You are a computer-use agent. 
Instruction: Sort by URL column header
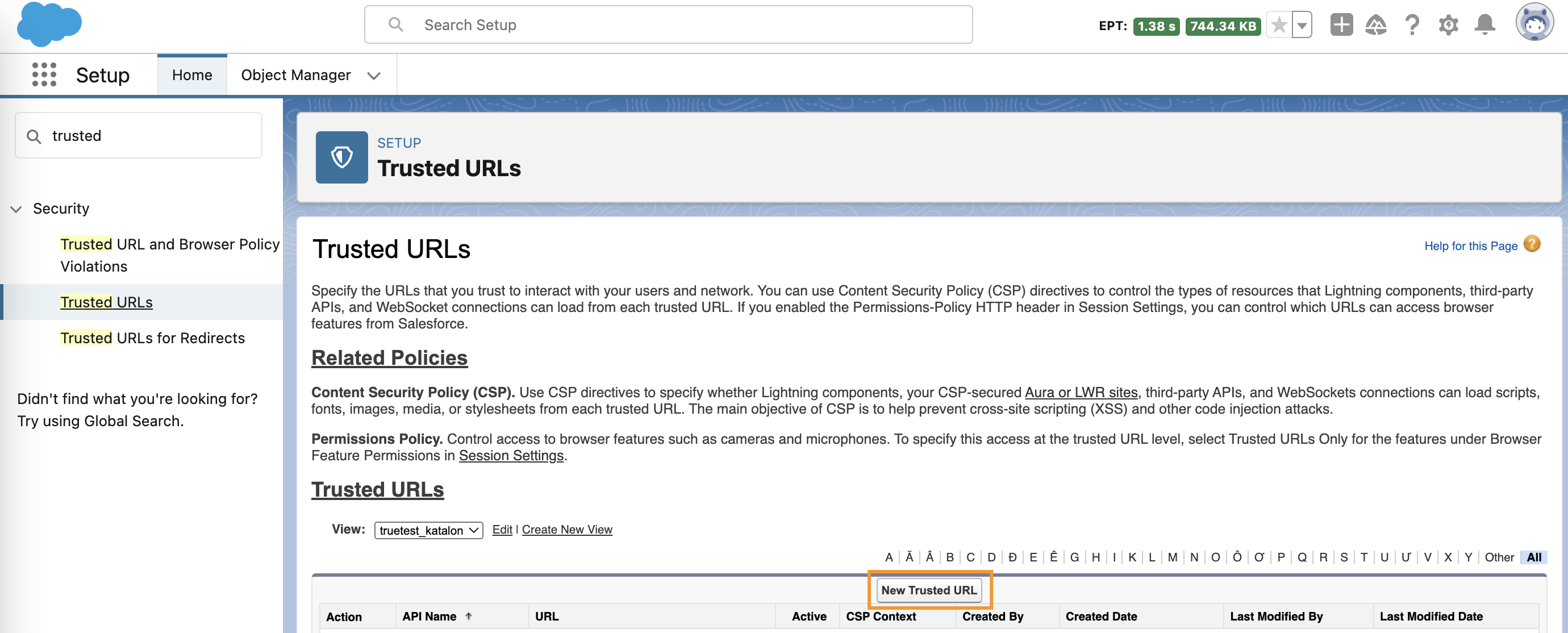(x=547, y=616)
